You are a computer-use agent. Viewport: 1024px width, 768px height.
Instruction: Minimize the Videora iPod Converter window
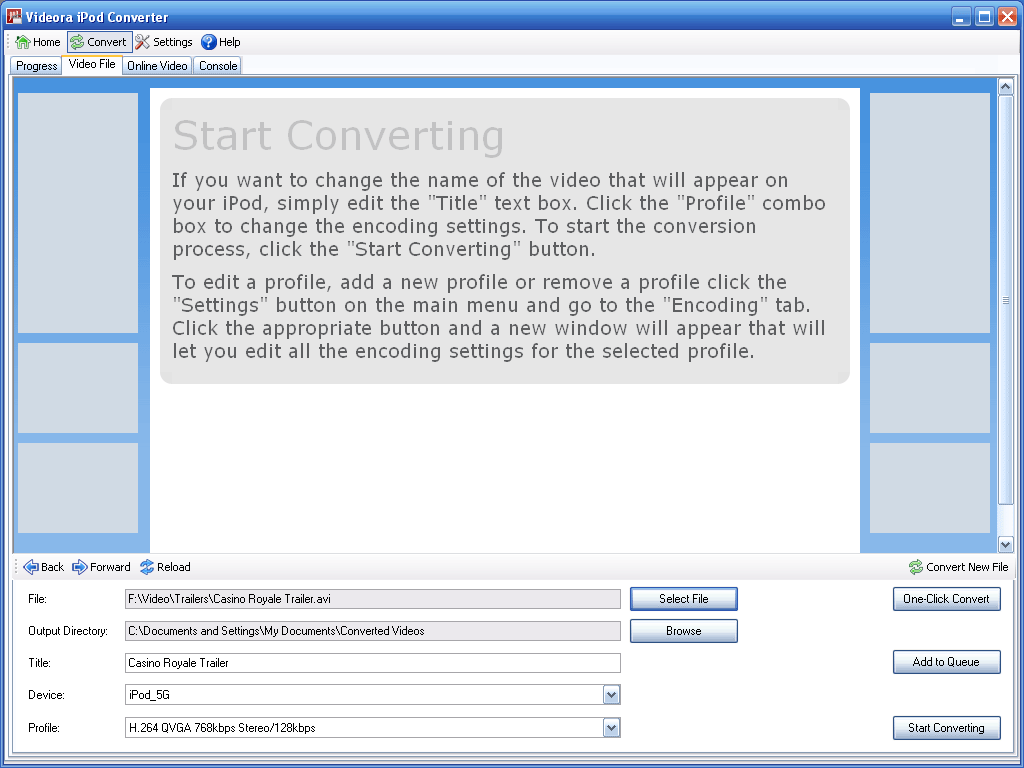[961, 16]
